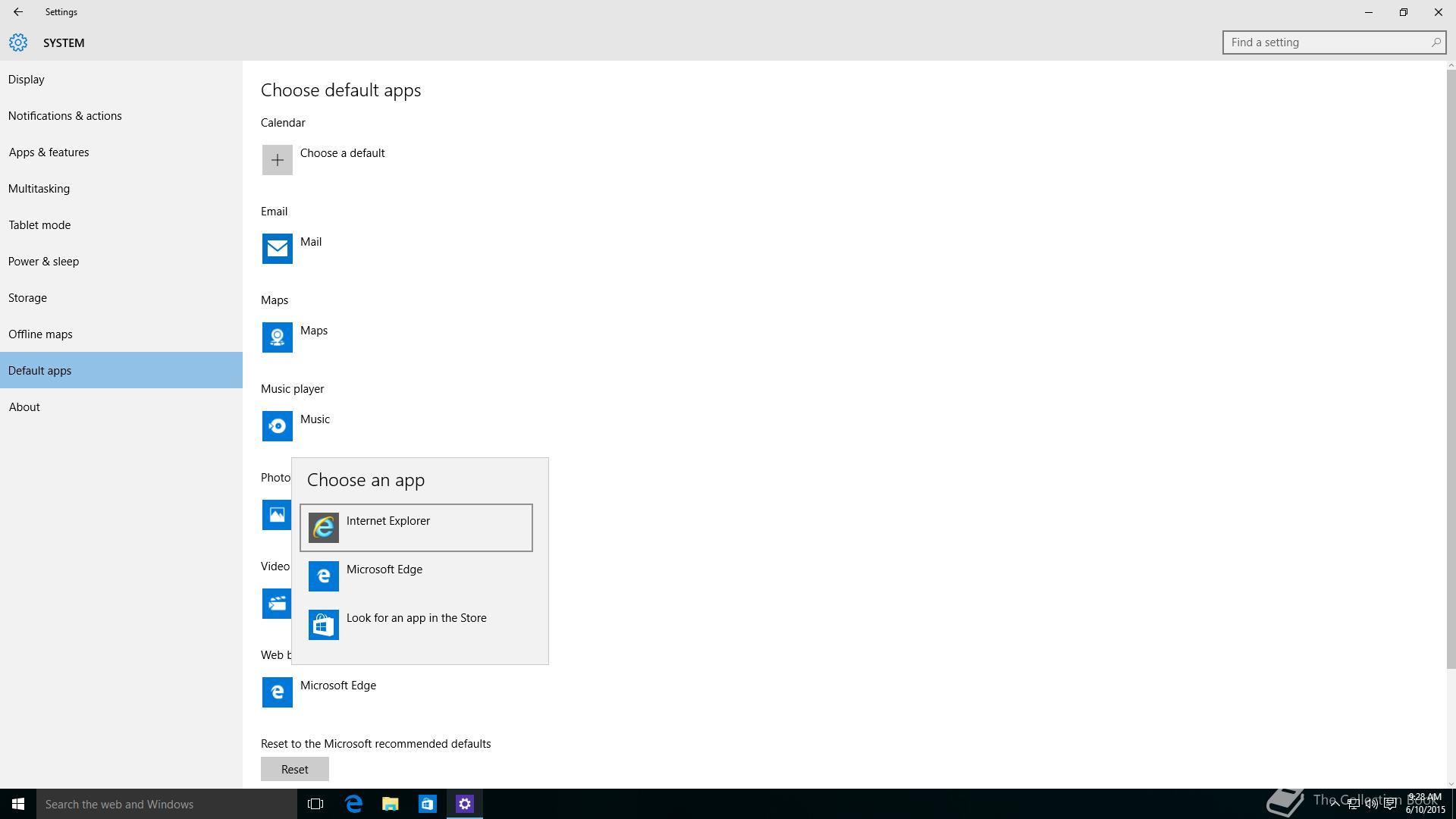Click the Reset button
The image size is (1456, 819).
(x=295, y=769)
